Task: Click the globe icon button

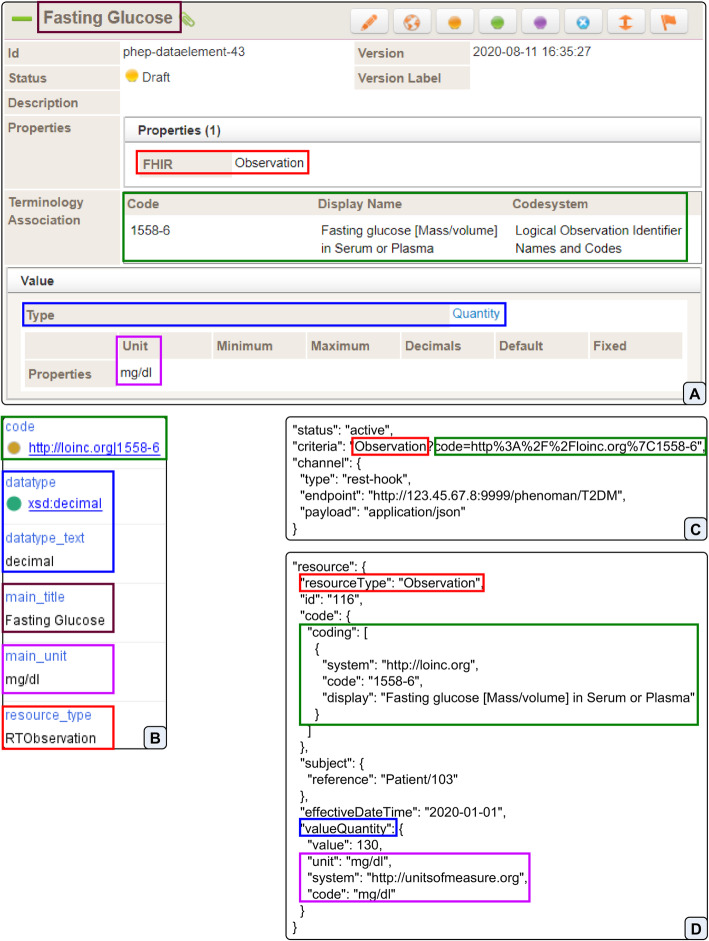Action: click(x=412, y=21)
